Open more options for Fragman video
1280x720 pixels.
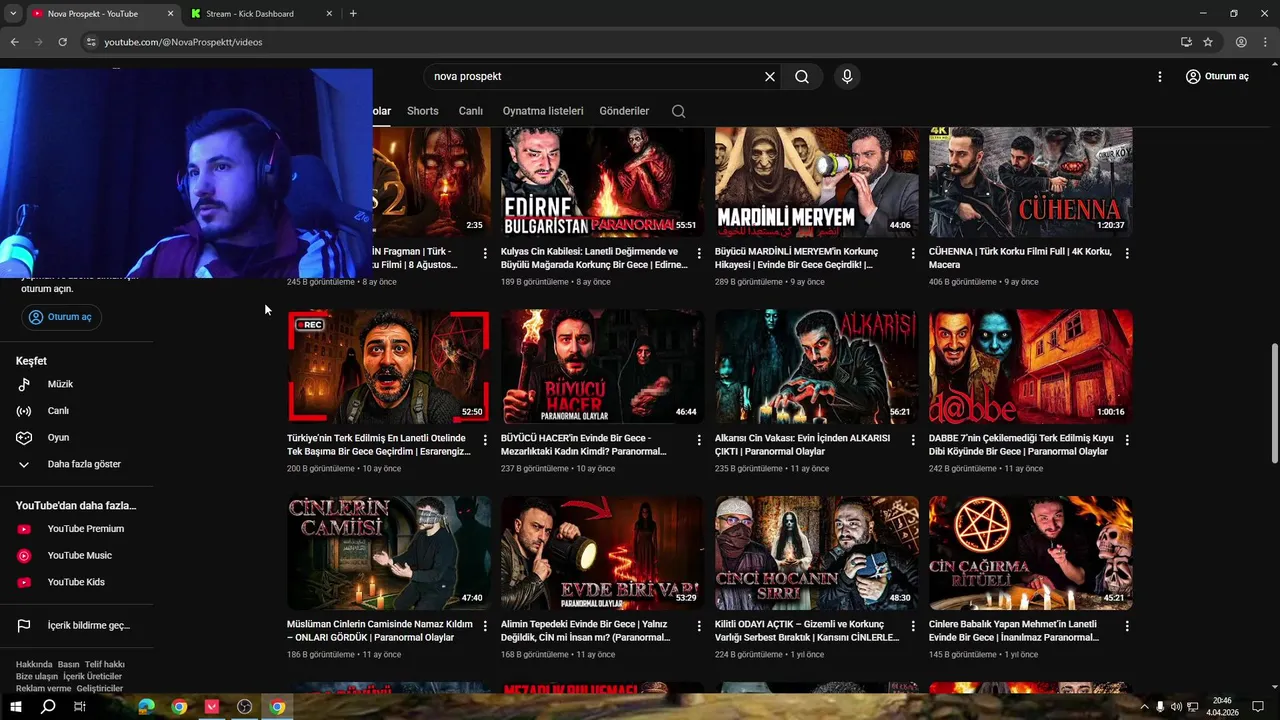485,254
